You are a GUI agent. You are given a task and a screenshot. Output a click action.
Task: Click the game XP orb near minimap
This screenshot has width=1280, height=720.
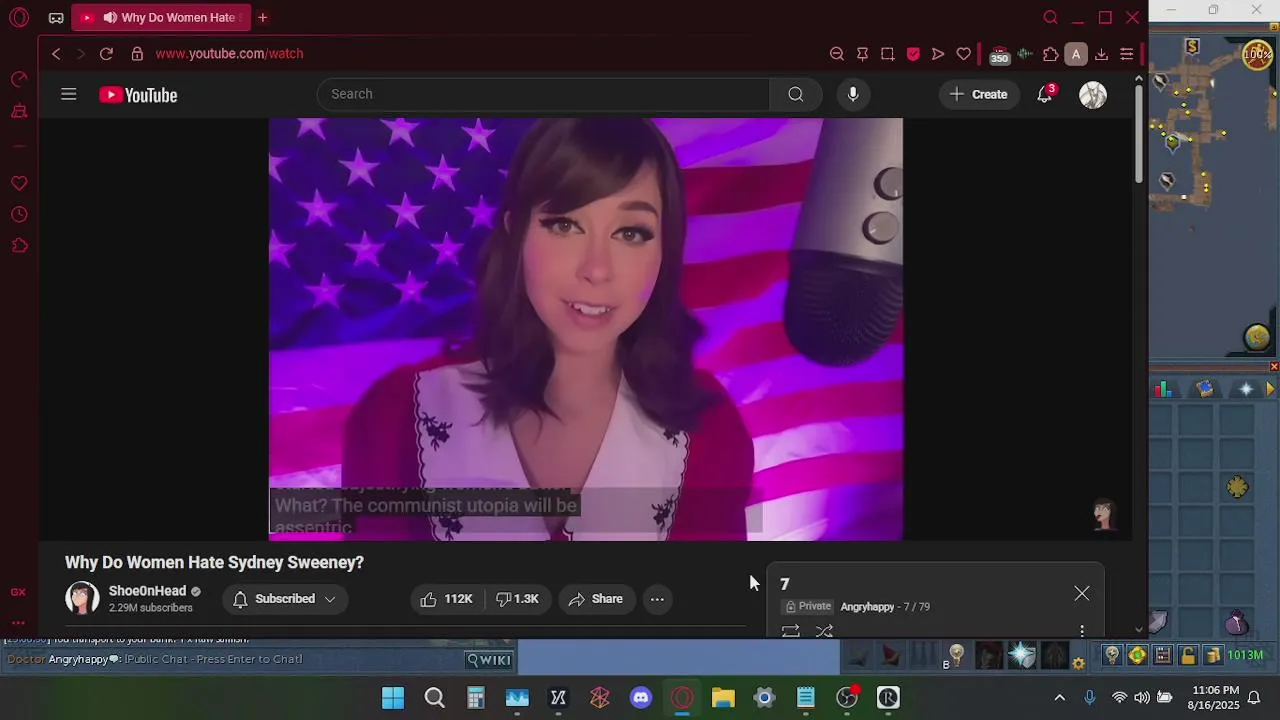[1258, 55]
